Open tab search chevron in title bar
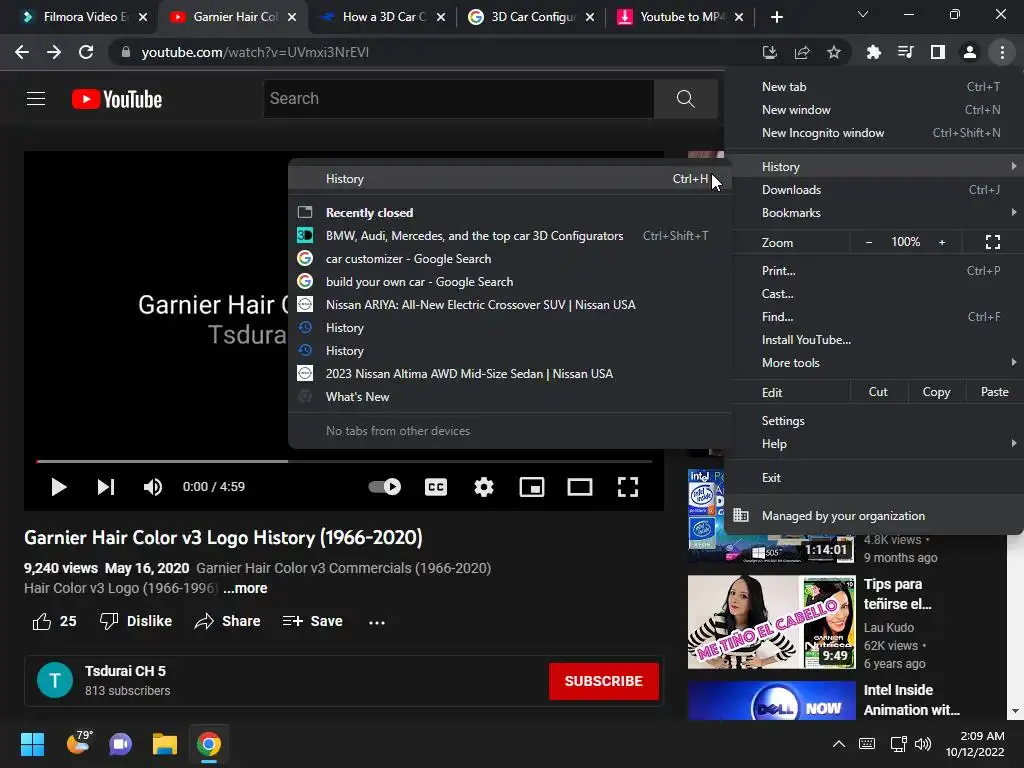 pyautogui.click(x=863, y=14)
